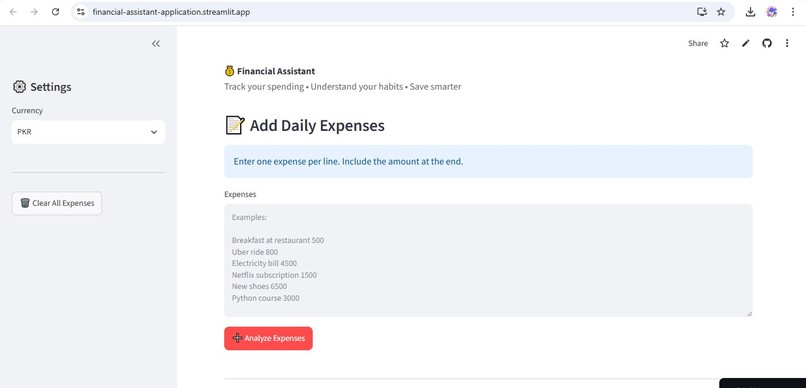This screenshot has height=388, width=806.
Task: Focus the Expenses text area
Action: (488, 260)
